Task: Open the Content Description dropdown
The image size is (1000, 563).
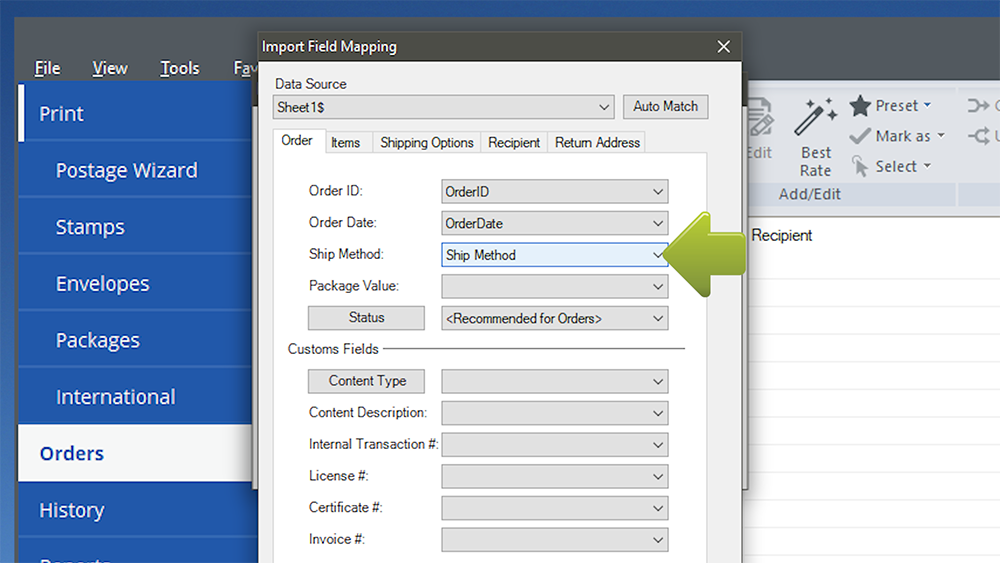Action: 656,413
